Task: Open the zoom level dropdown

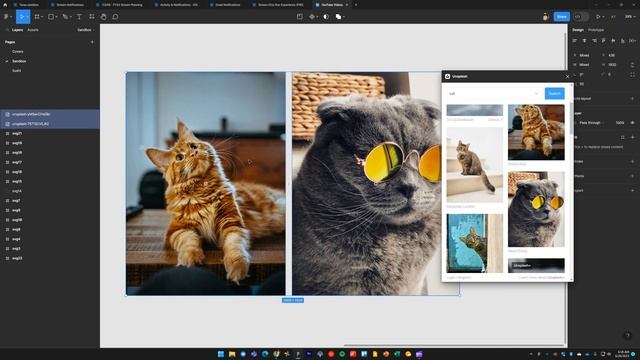Action: pyautogui.click(x=630, y=17)
